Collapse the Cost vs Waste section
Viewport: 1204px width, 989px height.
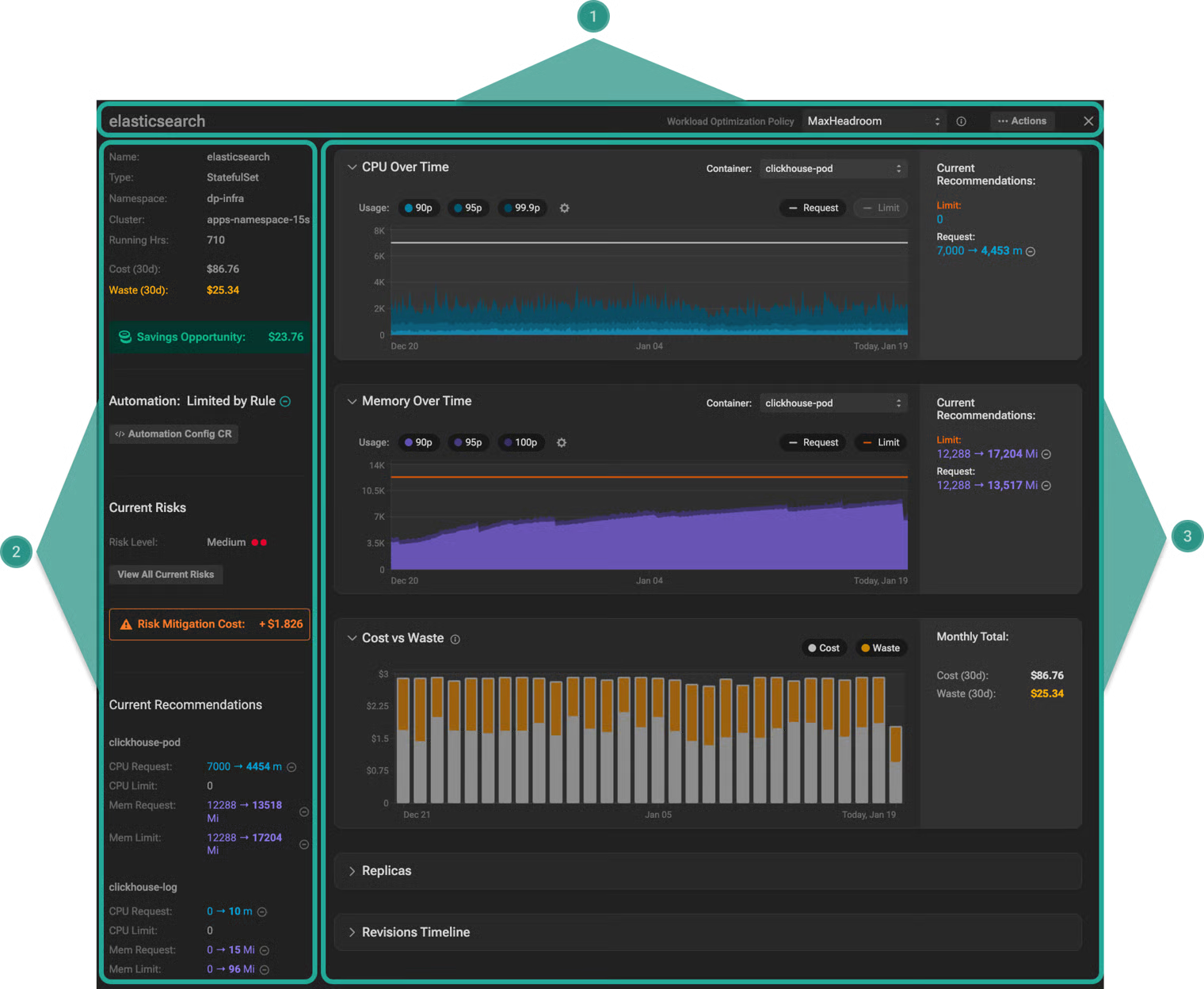coord(352,638)
